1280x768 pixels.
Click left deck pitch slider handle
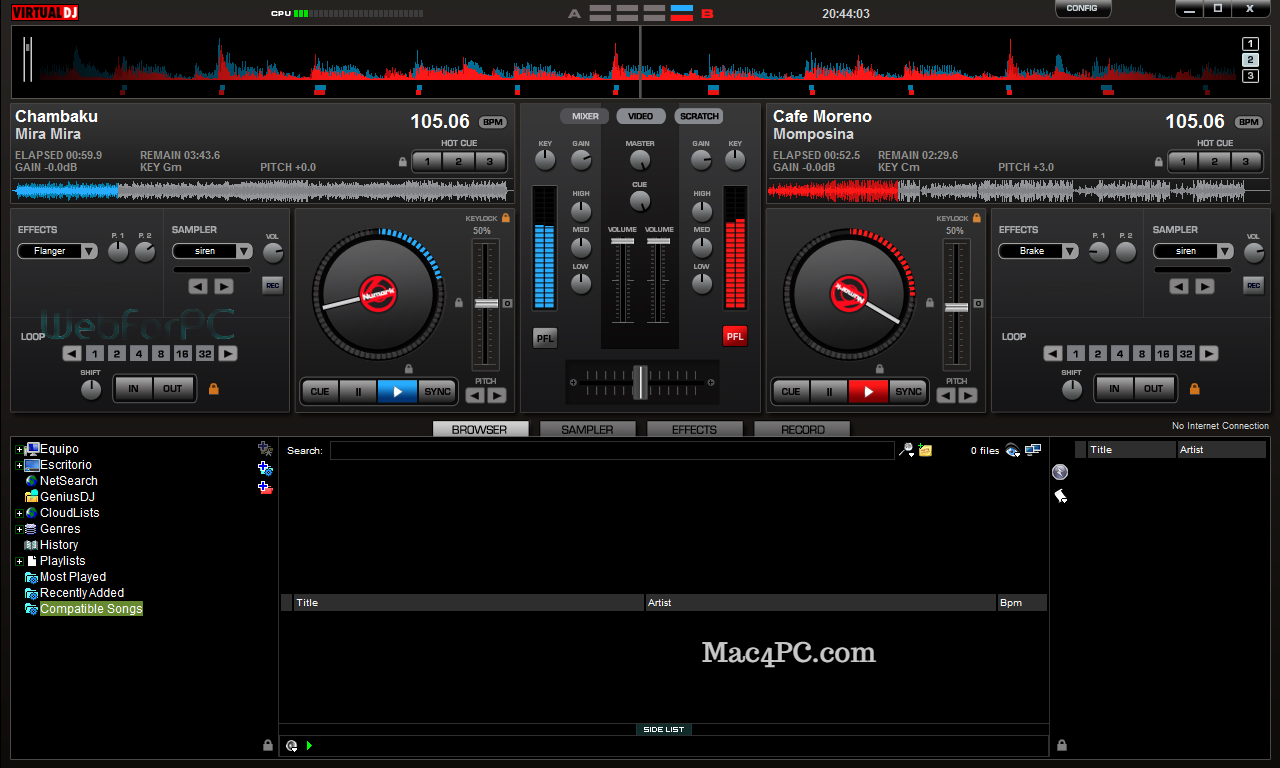(x=486, y=302)
